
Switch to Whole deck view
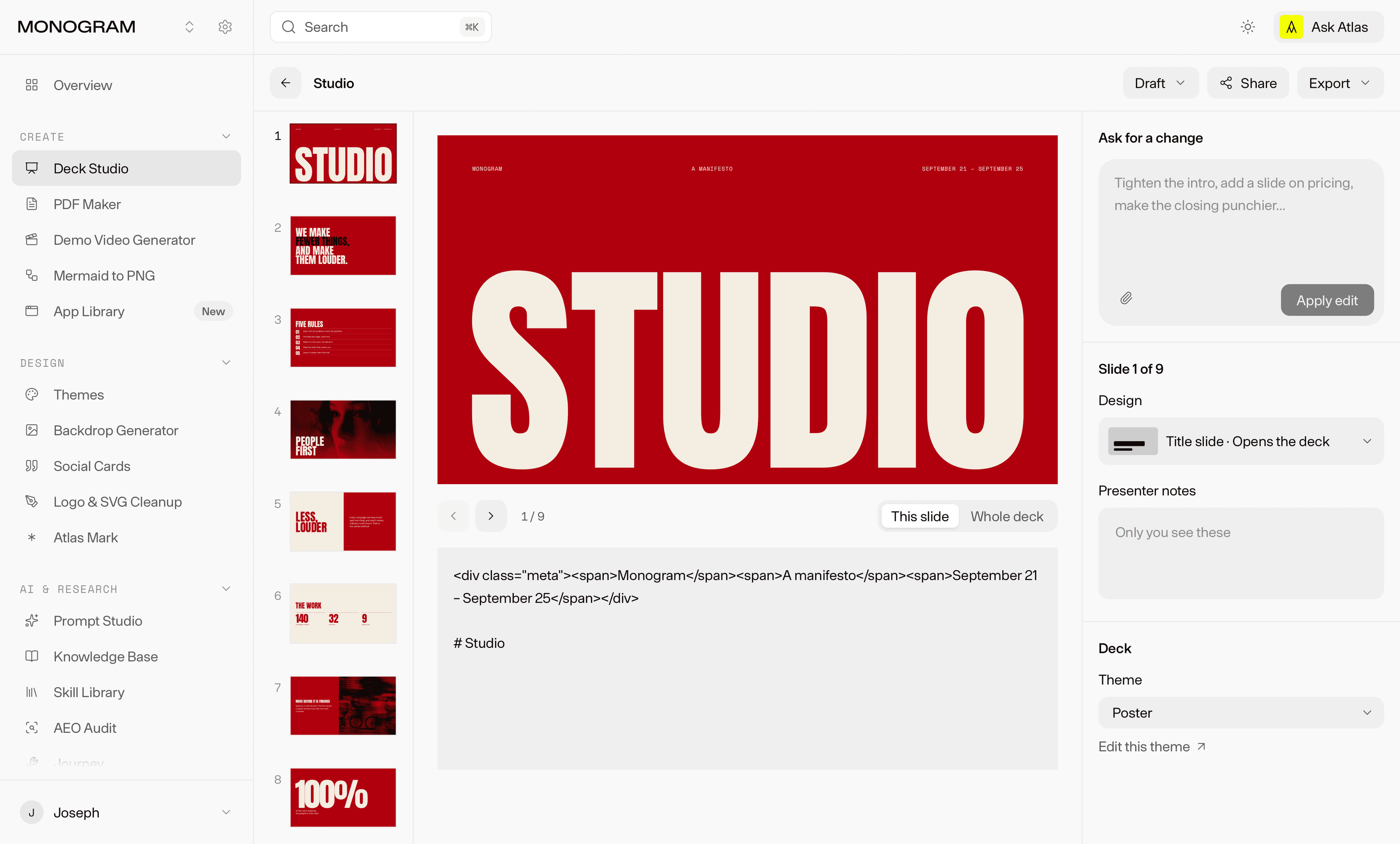click(1007, 516)
